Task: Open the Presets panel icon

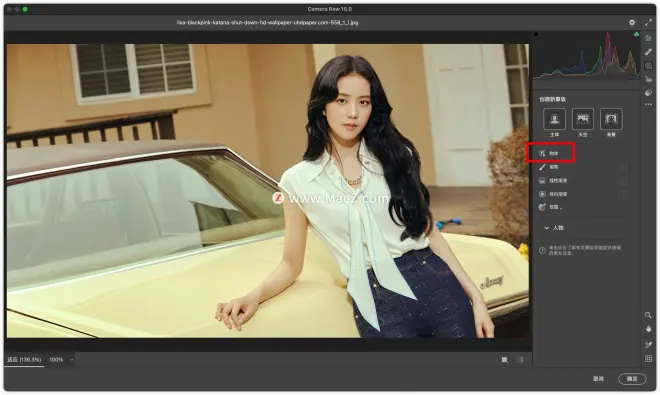Action: click(648, 93)
